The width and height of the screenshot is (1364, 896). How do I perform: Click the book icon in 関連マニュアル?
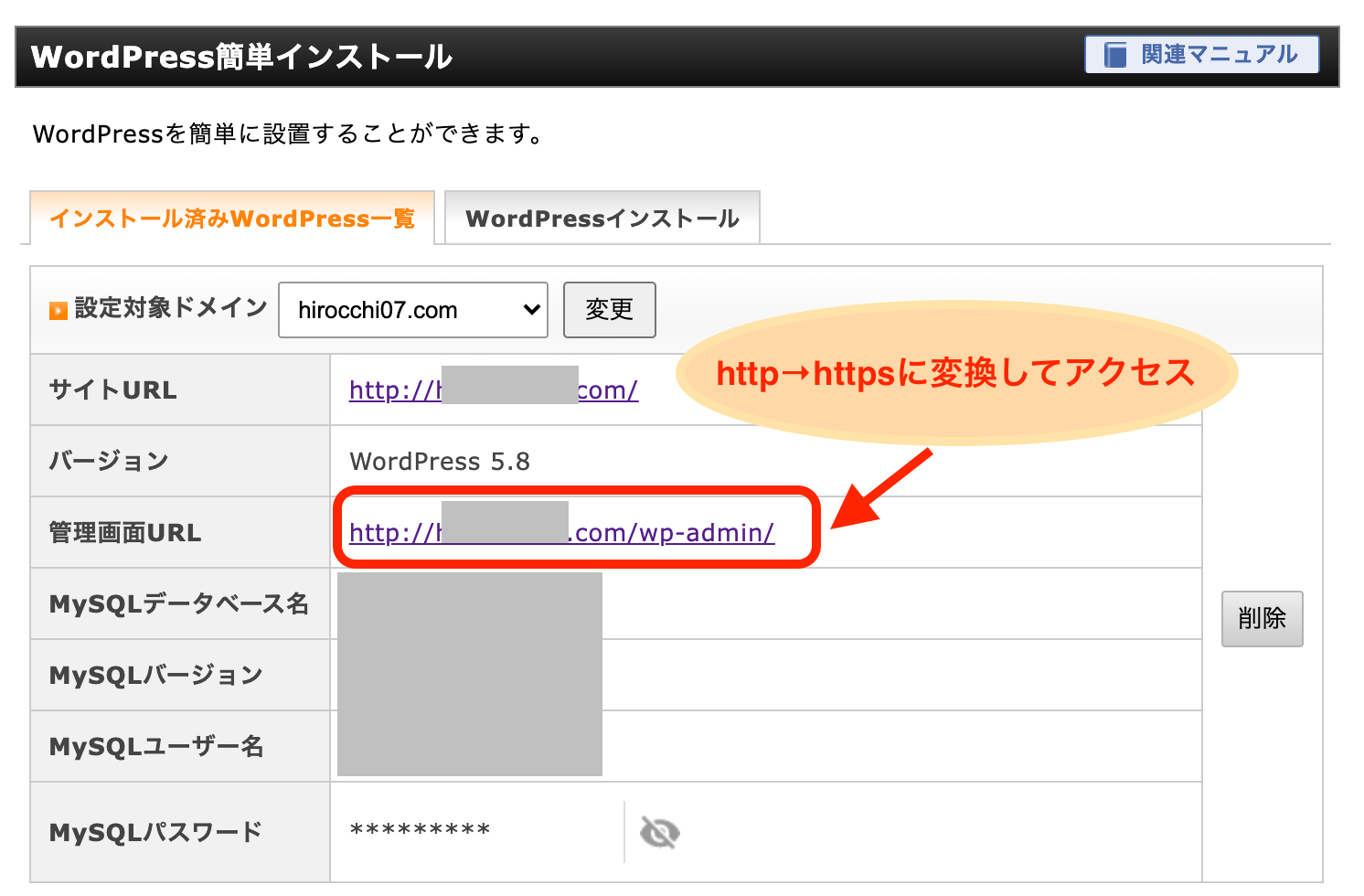pyautogui.click(x=1115, y=55)
